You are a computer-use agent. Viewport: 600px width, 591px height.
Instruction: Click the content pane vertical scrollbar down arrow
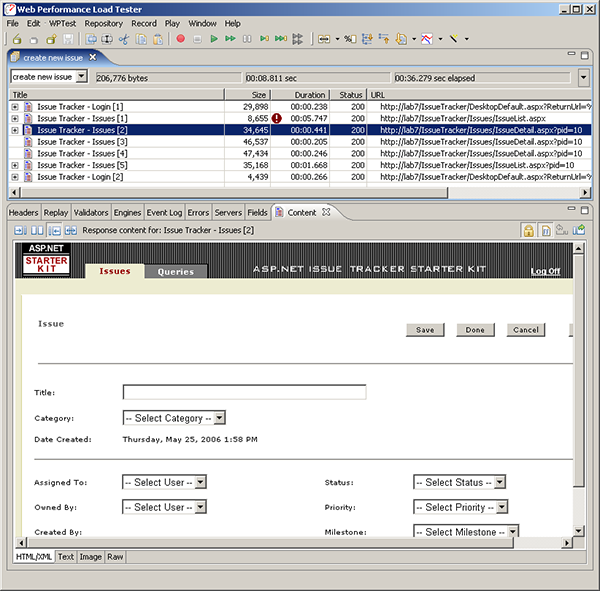point(578,531)
